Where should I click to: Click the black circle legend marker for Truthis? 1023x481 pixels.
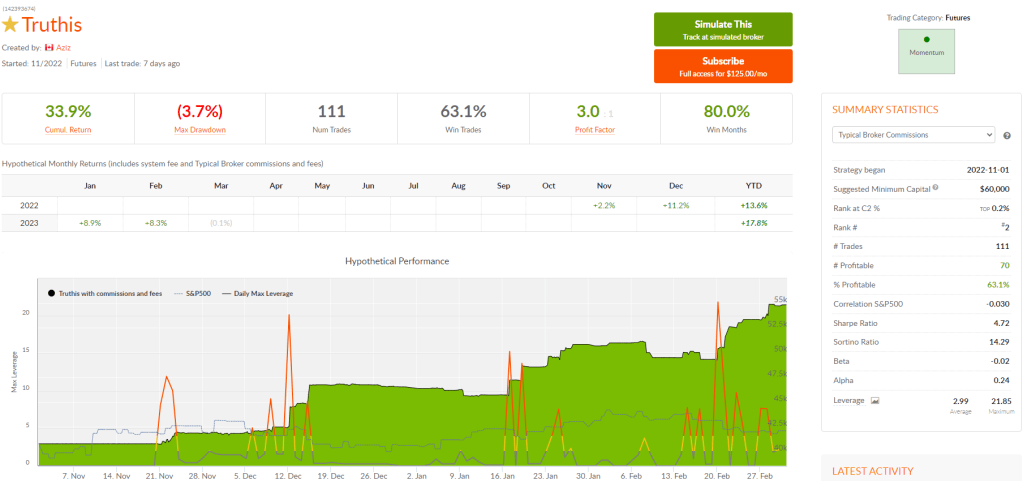[x=51, y=293]
